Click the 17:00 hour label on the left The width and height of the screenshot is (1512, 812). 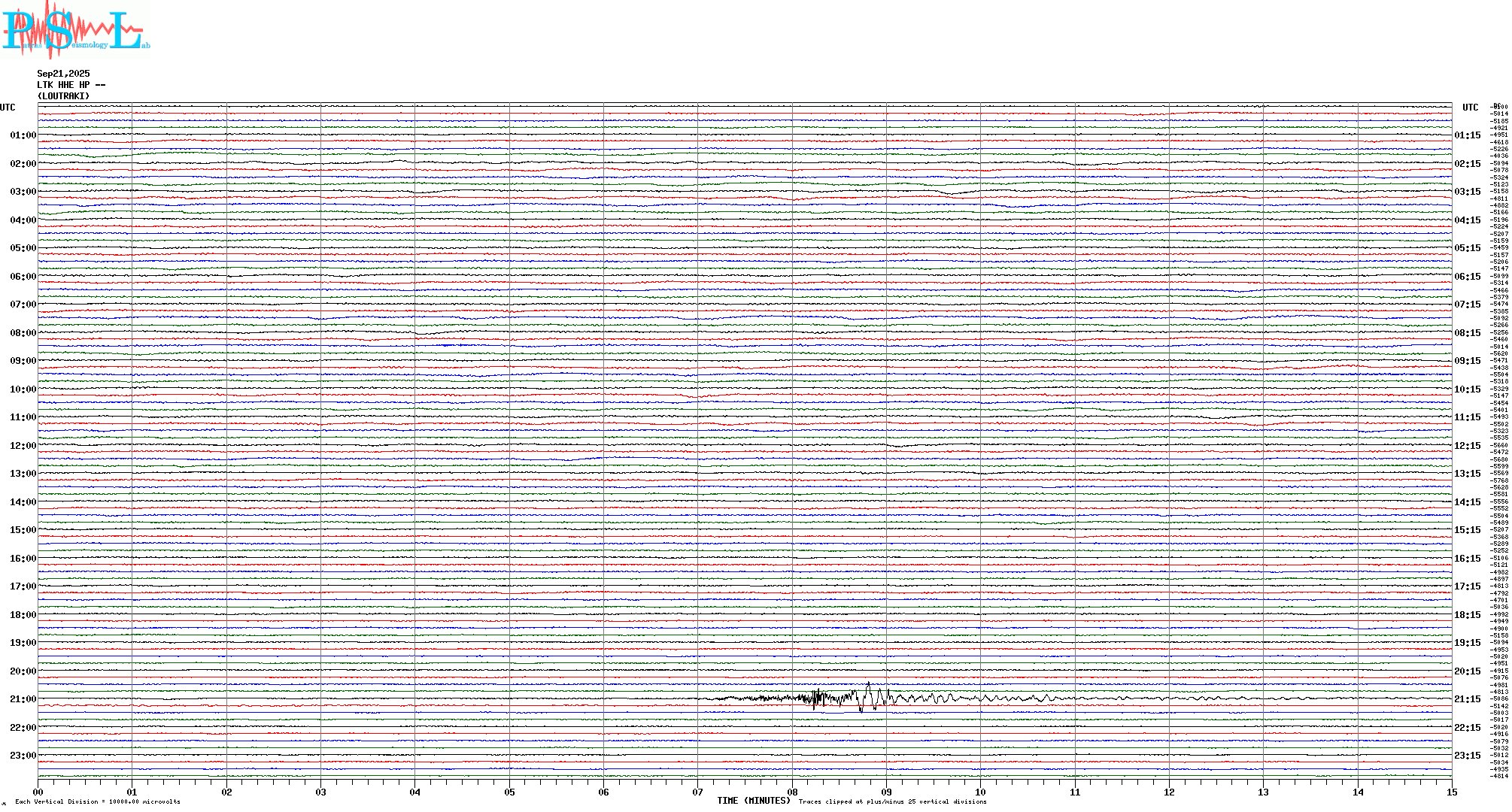click(23, 586)
